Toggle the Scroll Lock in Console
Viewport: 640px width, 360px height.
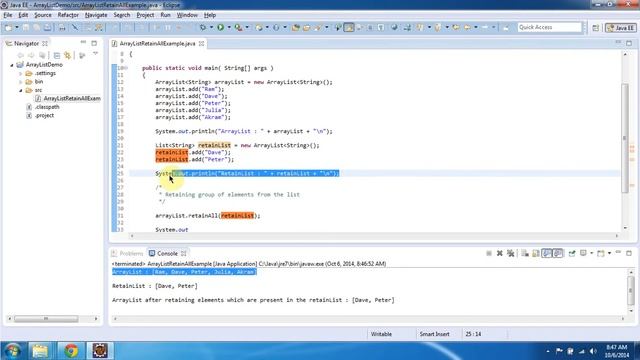click(536, 253)
